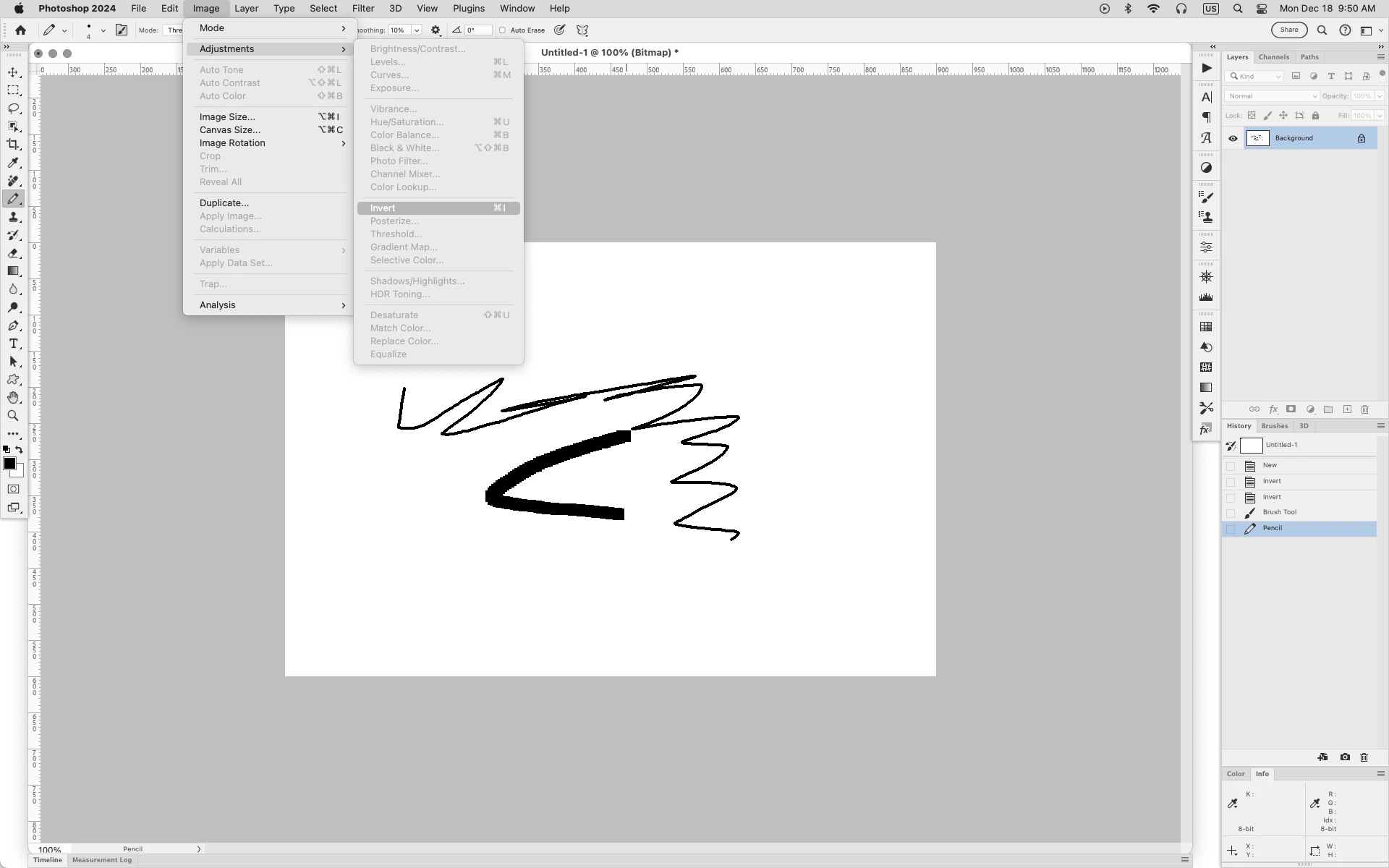Click the Eyedropper tool

click(13, 163)
